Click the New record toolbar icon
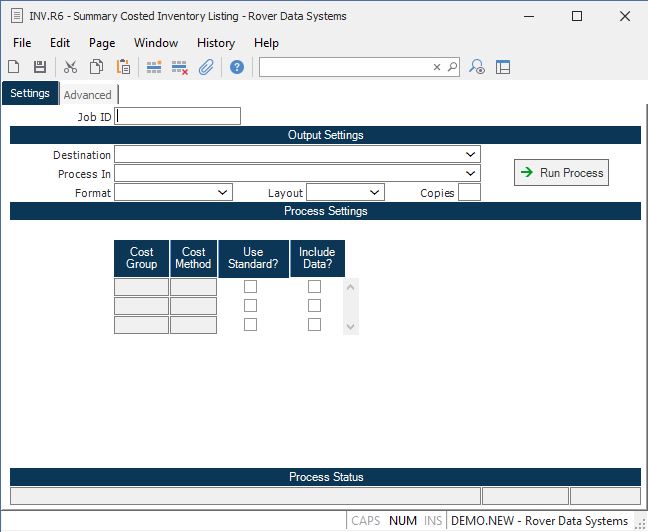The height and width of the screenshot is (532, 648). [x=14, y=67]
